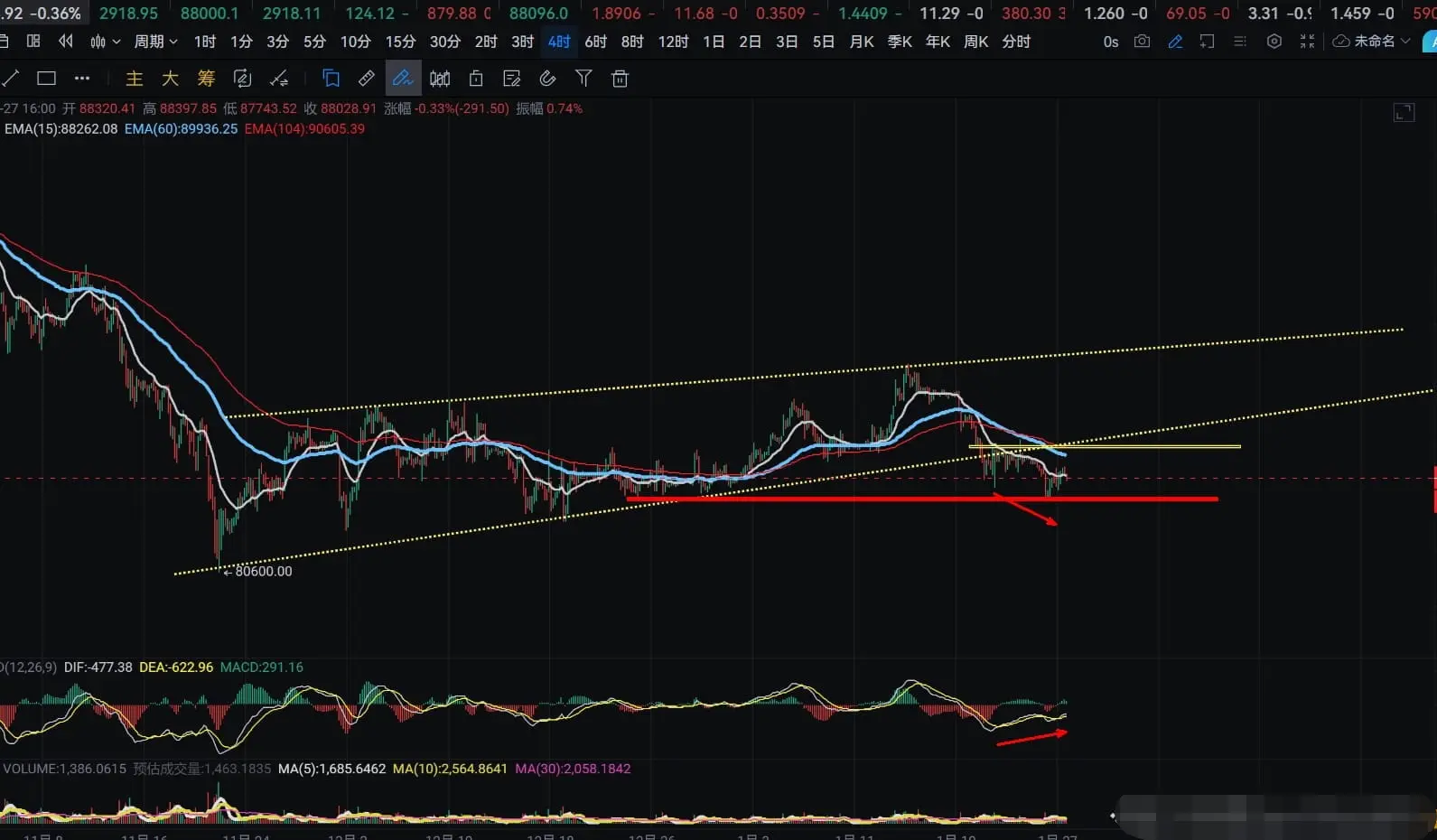Screen dimensions: 1437x840
Task: Expand the 未命名 cloud layout dropdown
Action: [1372, 42]
